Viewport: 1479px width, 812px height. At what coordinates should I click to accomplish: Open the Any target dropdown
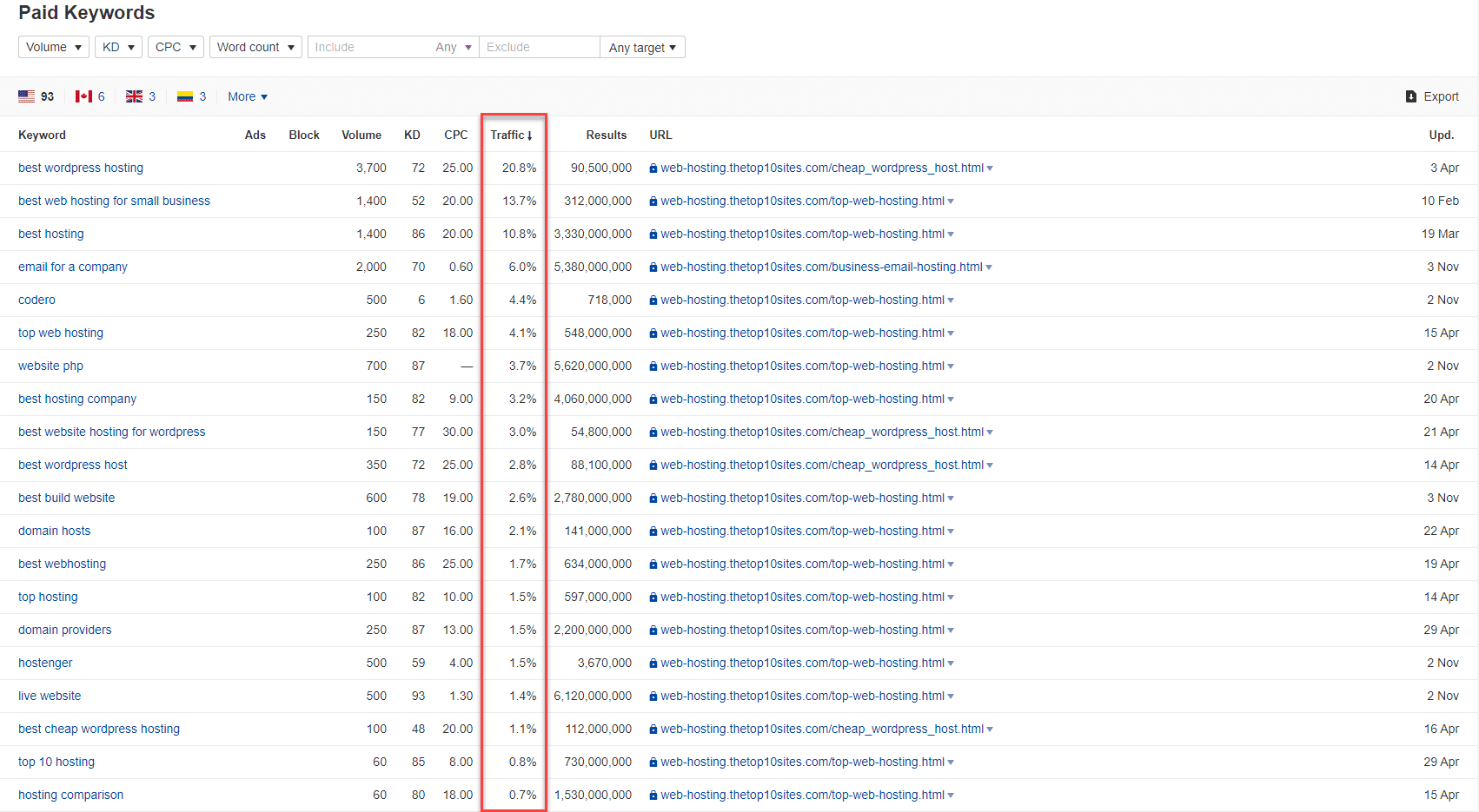[642, 47]
